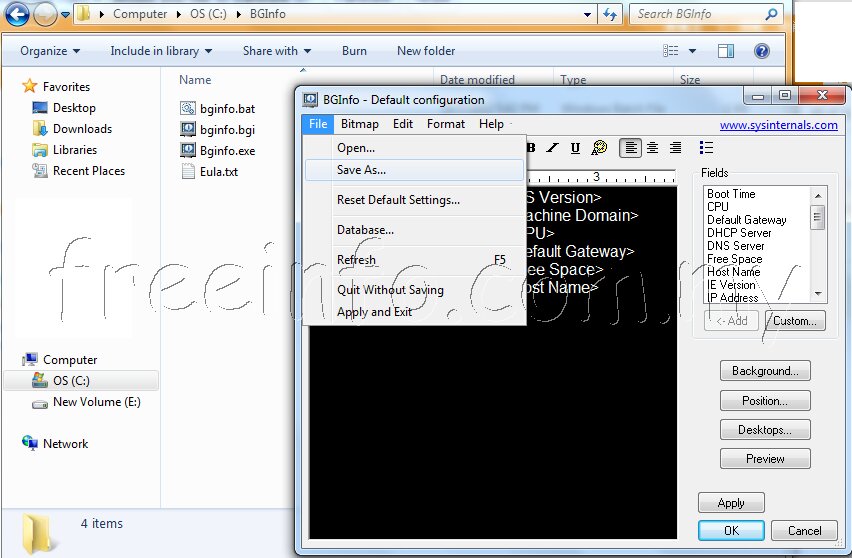Choose Refresh from File menu
The height and width of the screenshot is (558, 852).
(x=414, y=260)
